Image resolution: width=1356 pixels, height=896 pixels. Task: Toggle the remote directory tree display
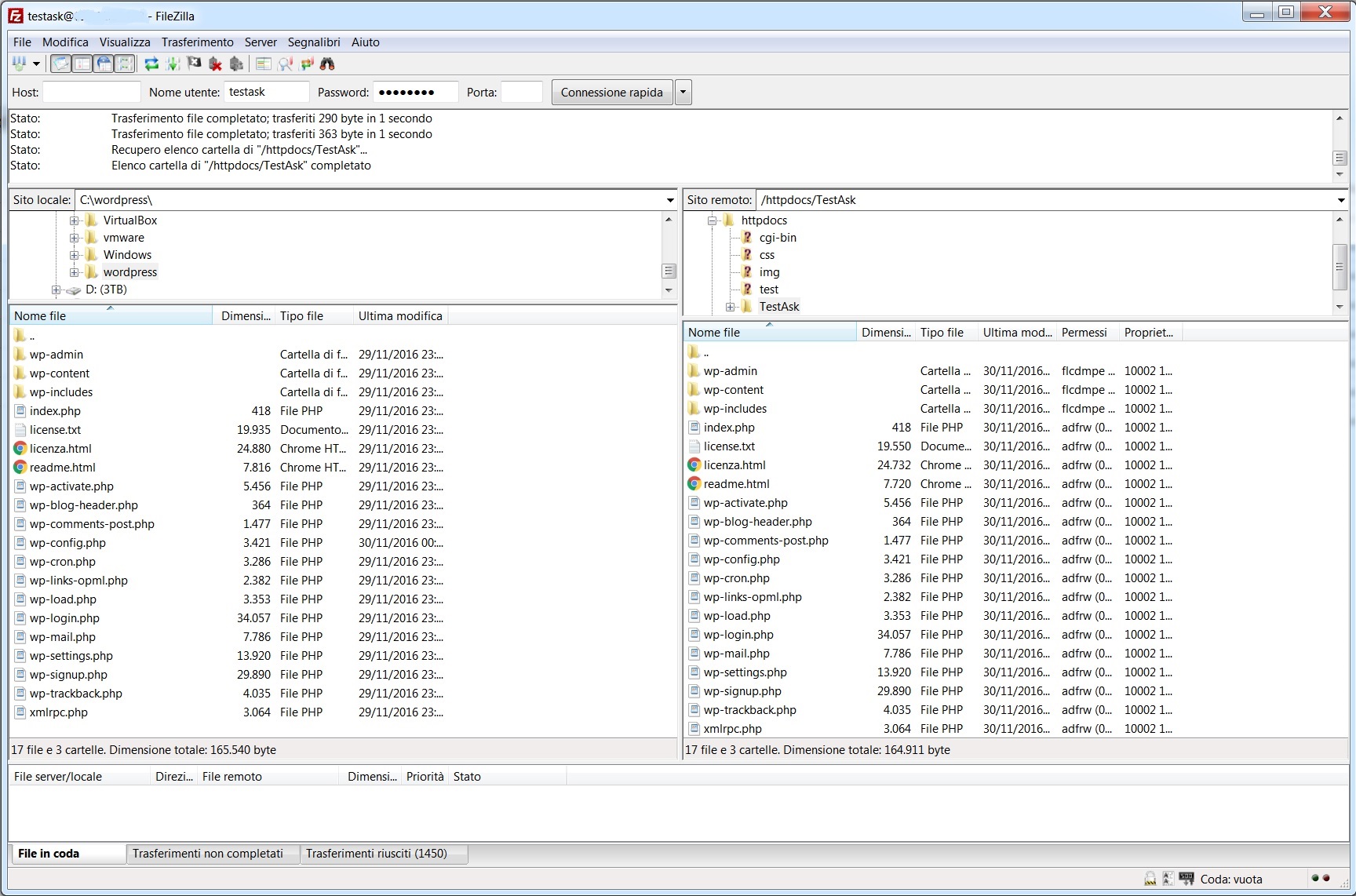pyautogui.click(x=104, y=64)
